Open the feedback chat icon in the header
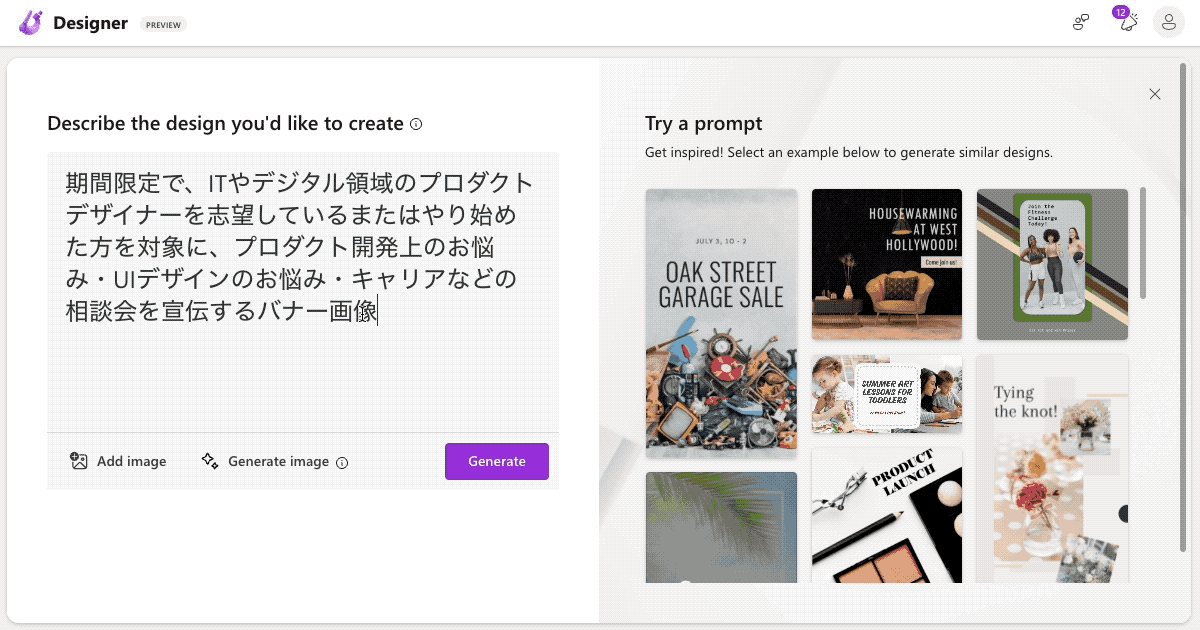Screen dimensions: 1200x630 tap(1081, 21)
